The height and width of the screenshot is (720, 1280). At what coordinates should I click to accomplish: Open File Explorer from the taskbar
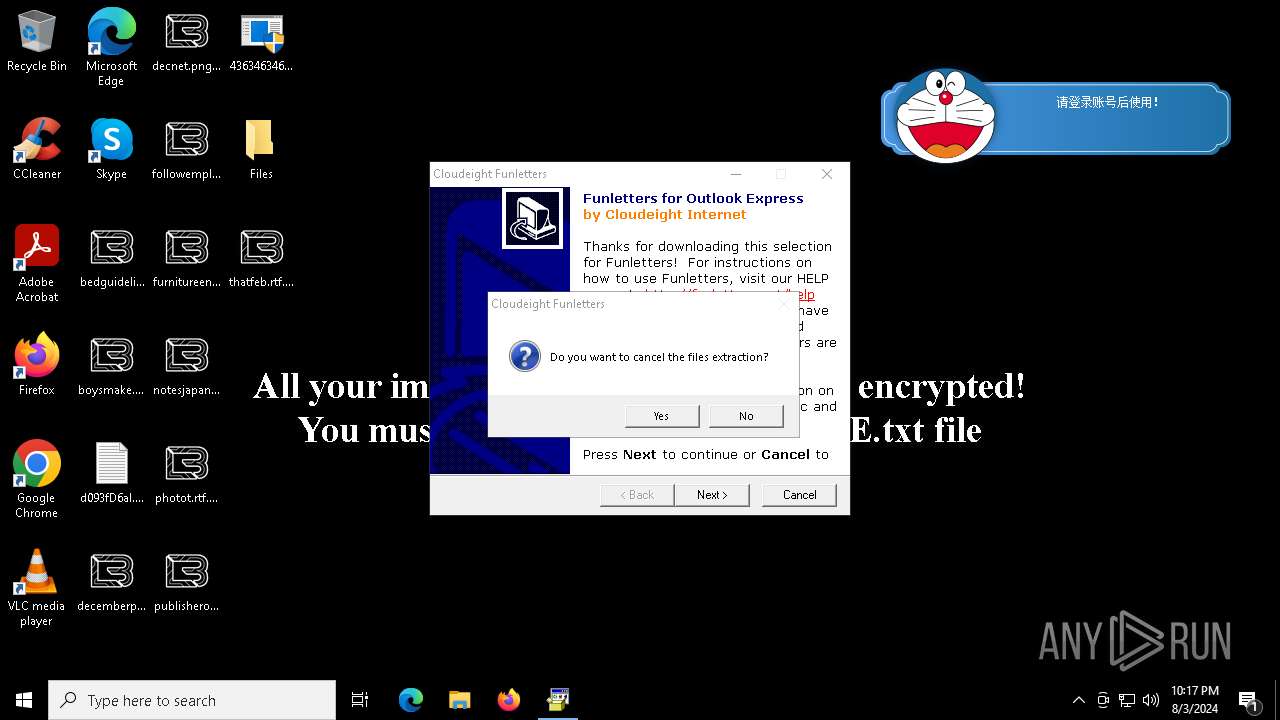460,700
